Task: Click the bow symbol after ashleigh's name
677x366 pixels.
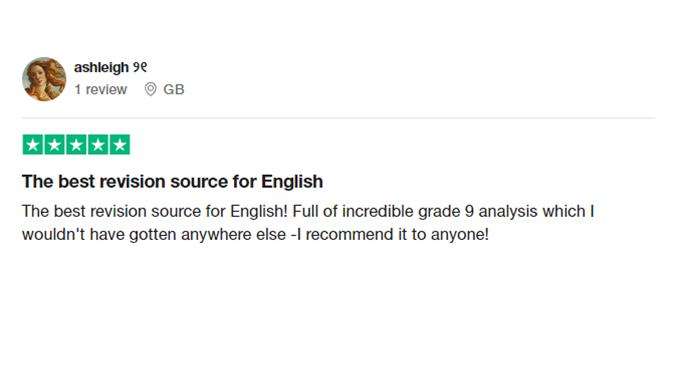Action: point(140,68)
